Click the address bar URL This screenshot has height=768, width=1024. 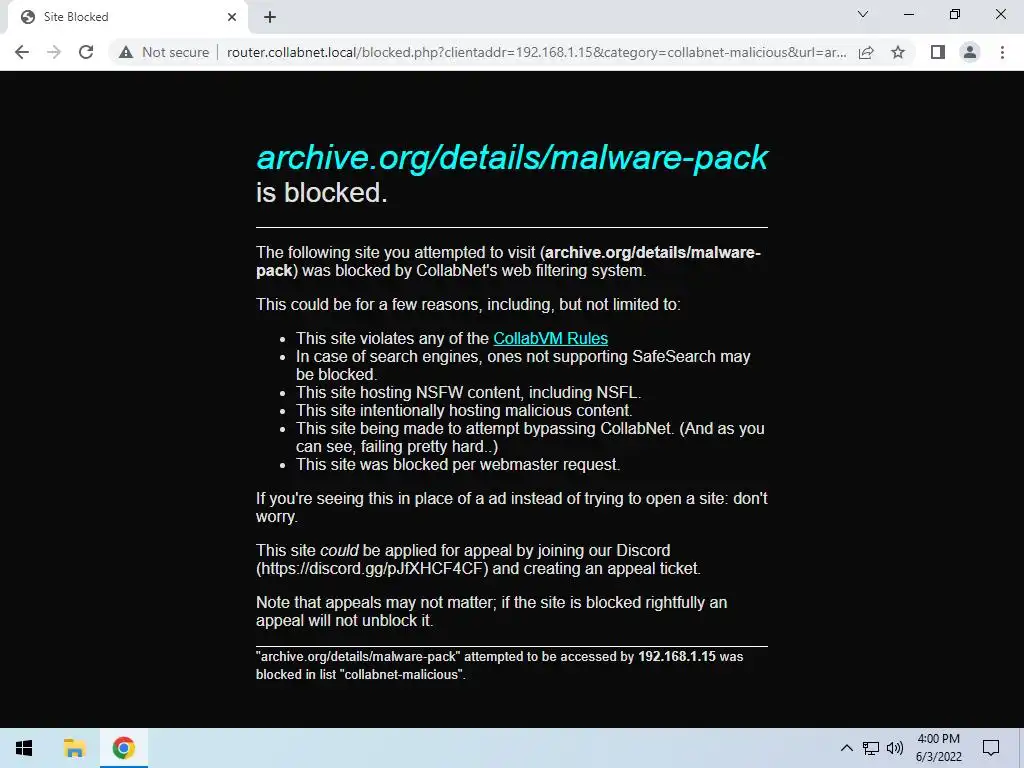click(536, 52)
